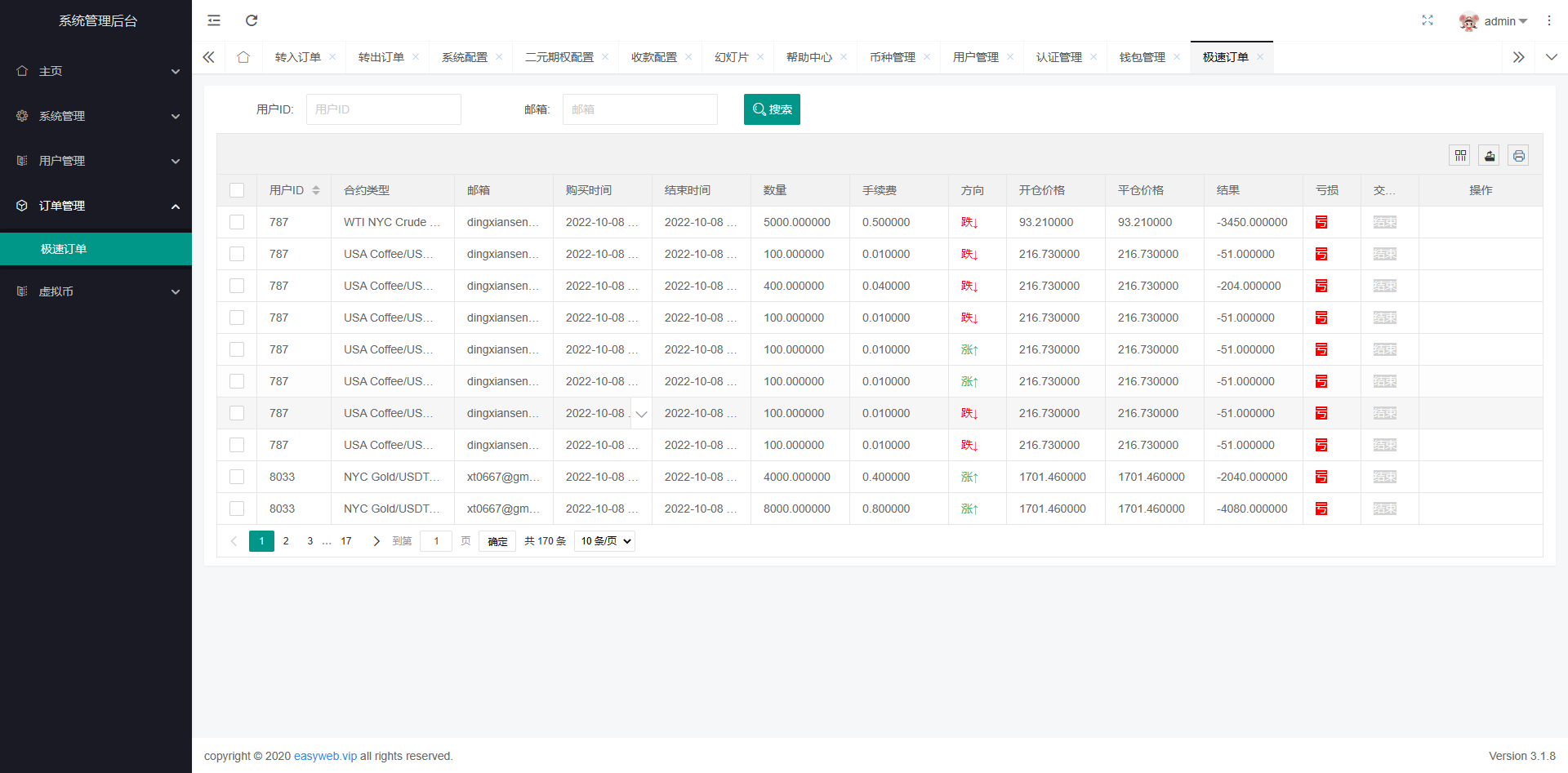Image resolution: width=1568 pixels, height=773 pixels.
Task: Go to page 3 in the pagination bar
Action: point(310,540)
